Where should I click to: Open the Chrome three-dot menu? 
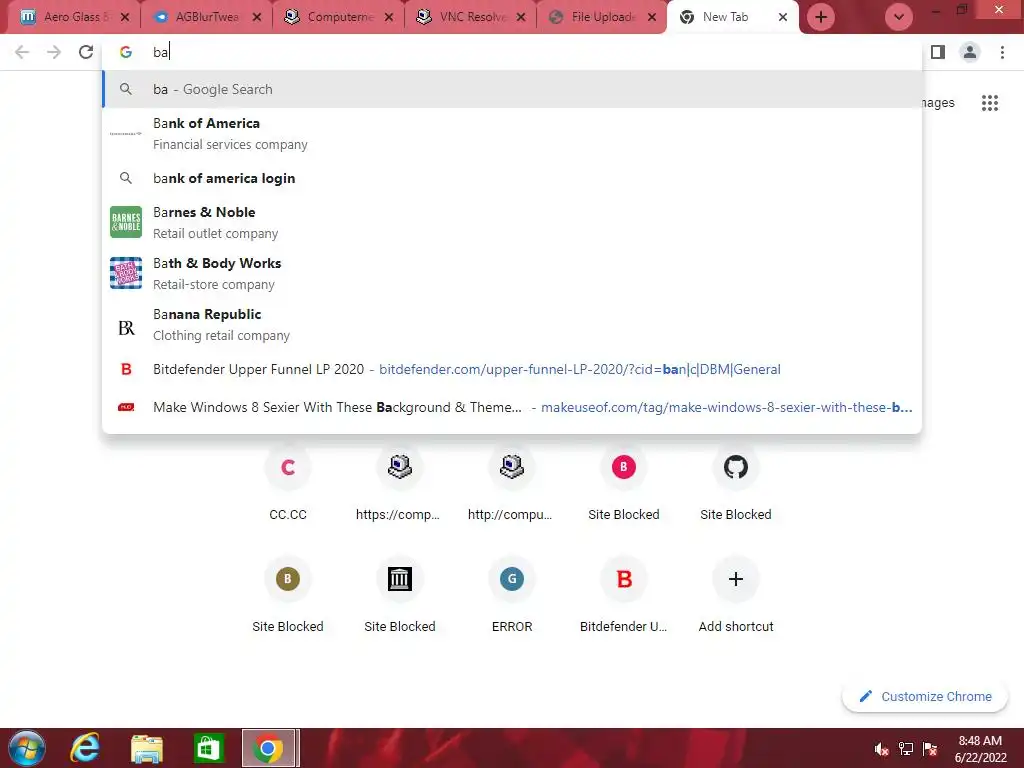coord(1002,52)
